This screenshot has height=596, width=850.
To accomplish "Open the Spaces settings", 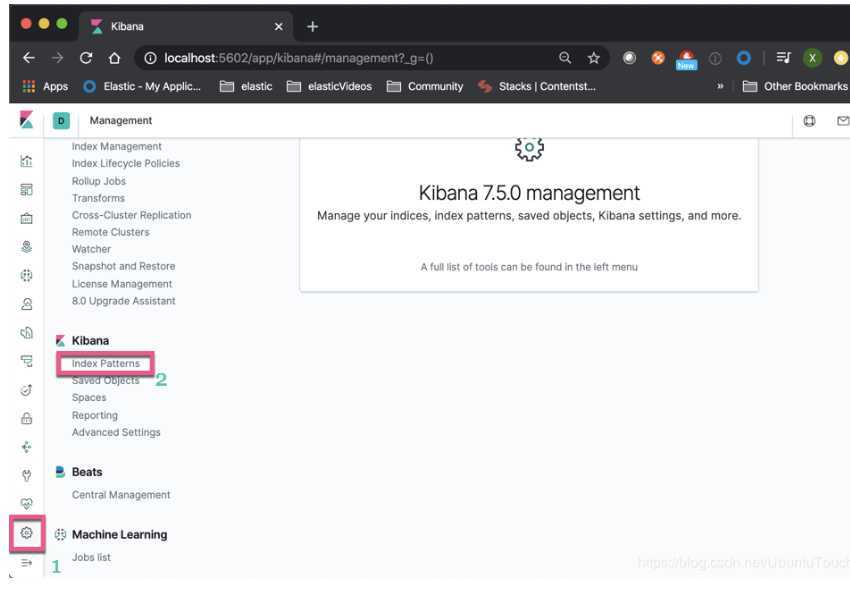I will pos(89,398).
